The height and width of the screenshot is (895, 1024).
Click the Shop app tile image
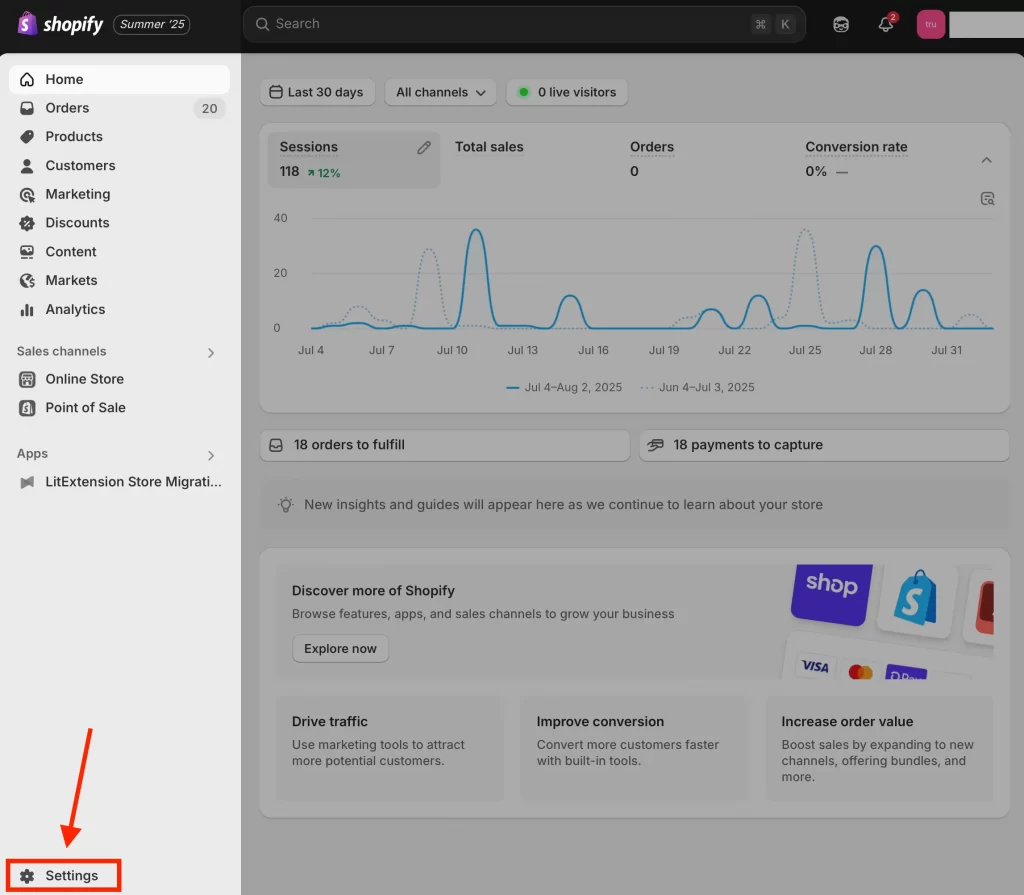pos(831,593)
